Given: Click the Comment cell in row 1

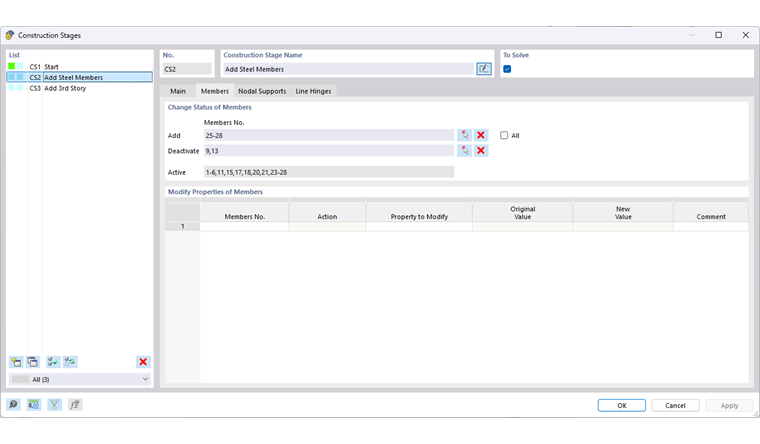Looking at the screenshot, I should [711, 226].
